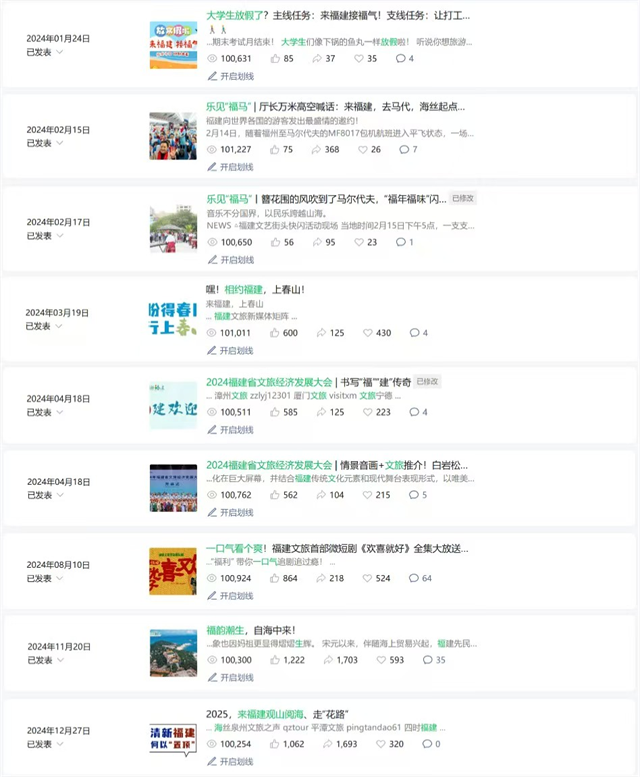Click heart icon showing 320
Screen dimensions: 640x777
tap(381, 744)
